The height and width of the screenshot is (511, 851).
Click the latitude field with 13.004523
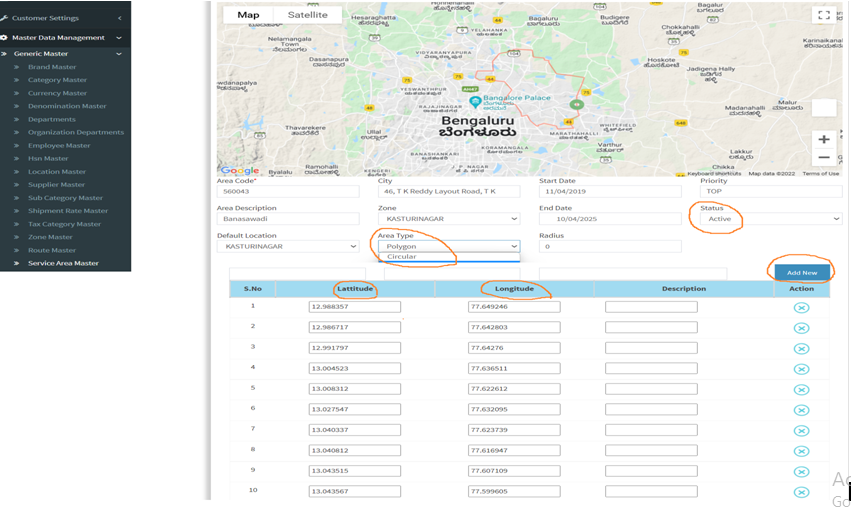(x=355, y=368)
